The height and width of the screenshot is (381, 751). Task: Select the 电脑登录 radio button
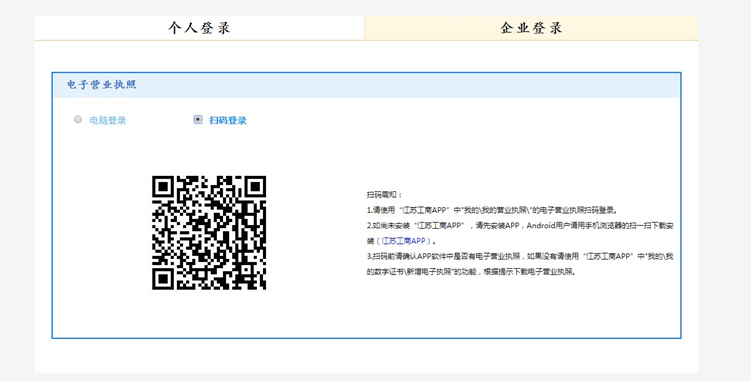[78, 119]
